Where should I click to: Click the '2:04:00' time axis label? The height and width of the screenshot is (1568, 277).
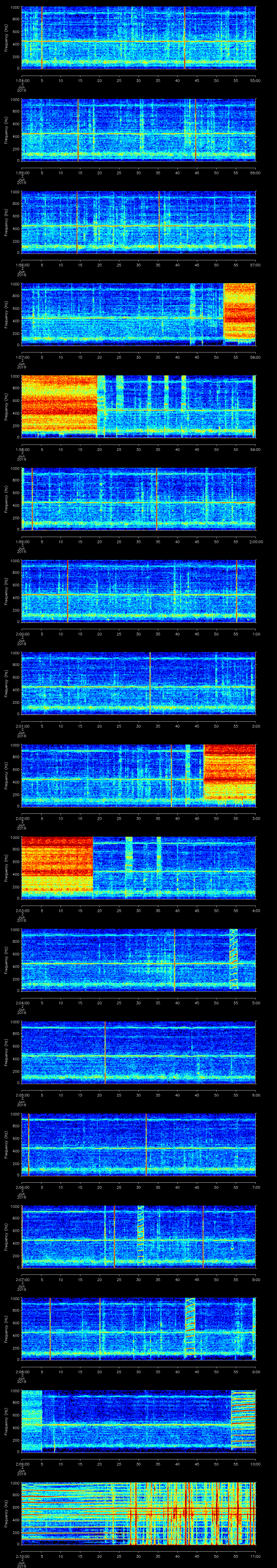click(x=22, y=1003)
